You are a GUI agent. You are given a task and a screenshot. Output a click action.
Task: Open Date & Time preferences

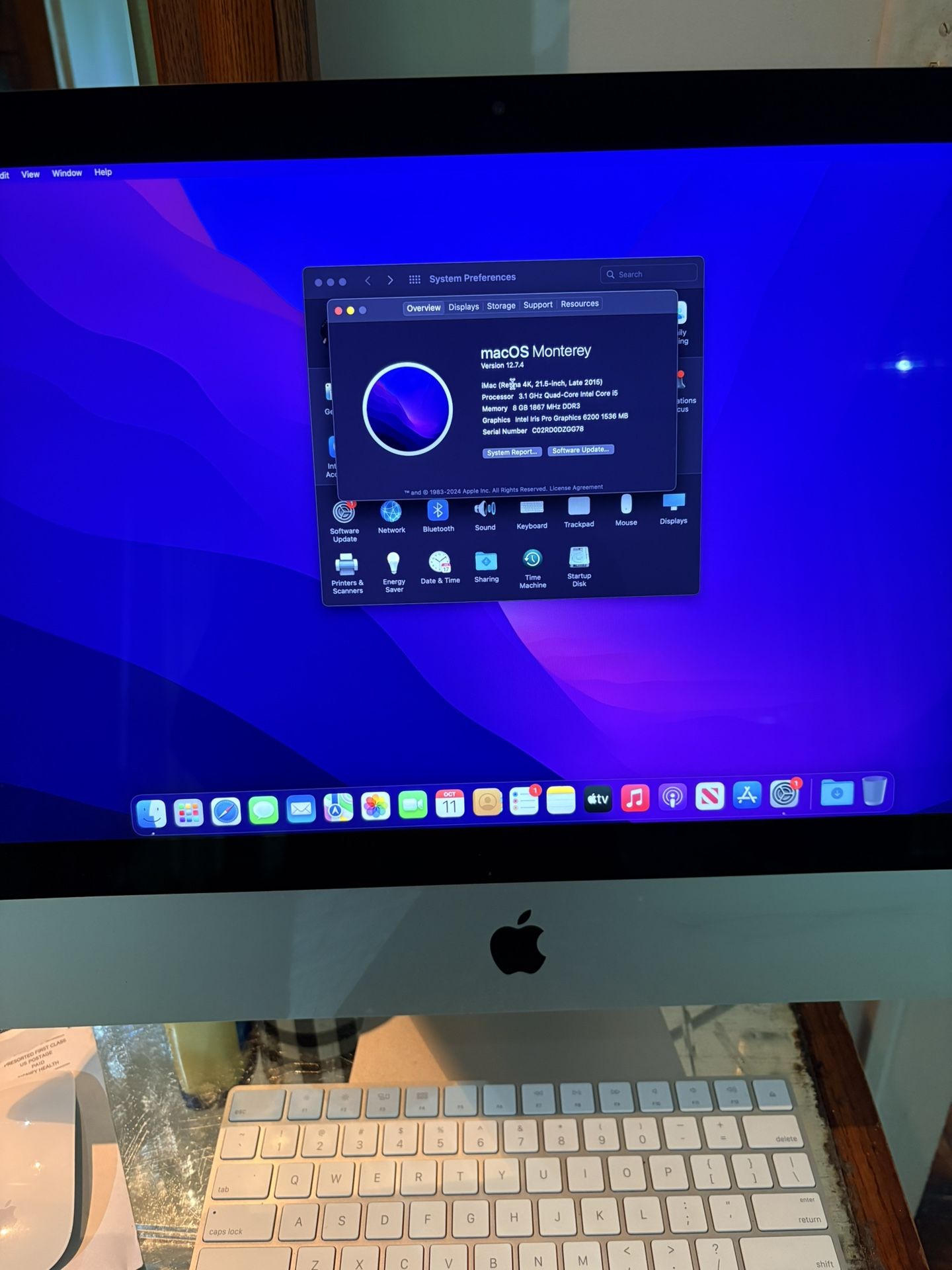[x=440, y=563]
